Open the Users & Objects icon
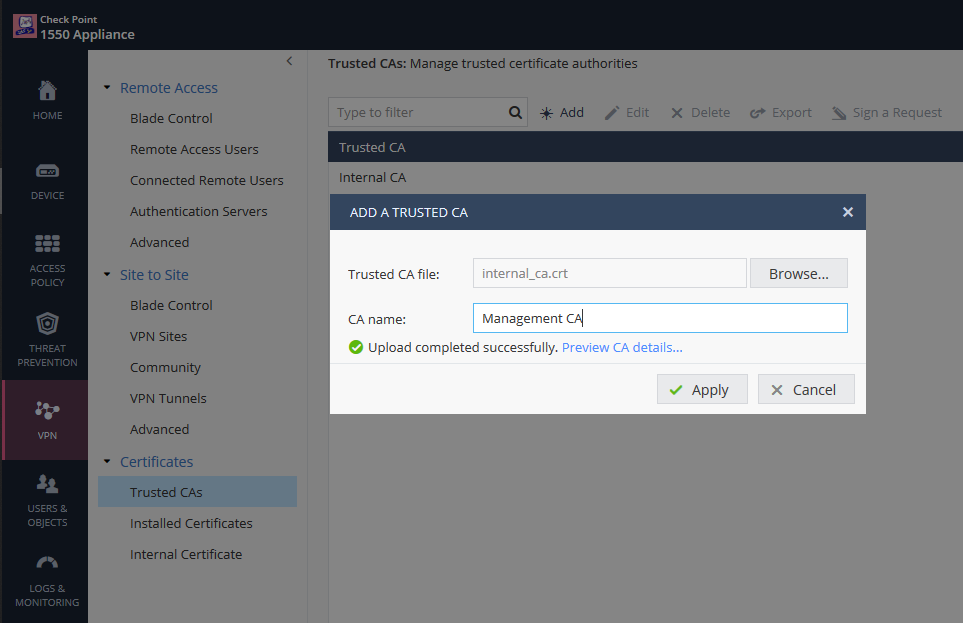The width and height of the screenshot is (963, 623). pos(47,484)
